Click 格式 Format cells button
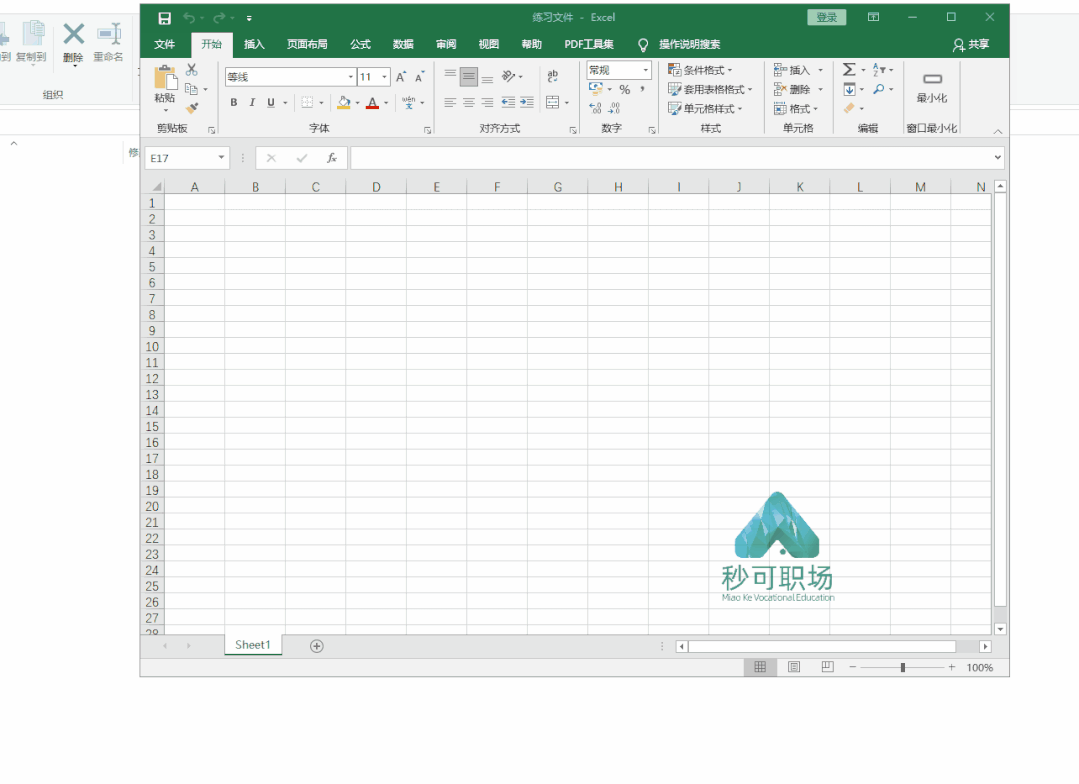Screen dimensions: 1079x784 point(796,108)
